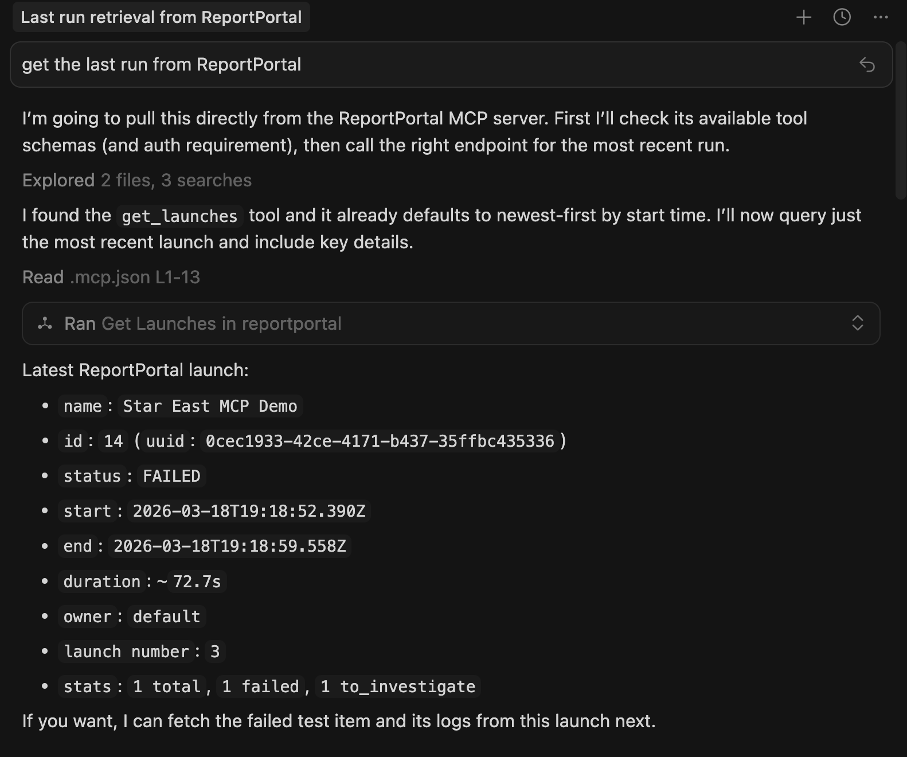Open the Ran Get Launches in reportportal row

pos(451,323)
